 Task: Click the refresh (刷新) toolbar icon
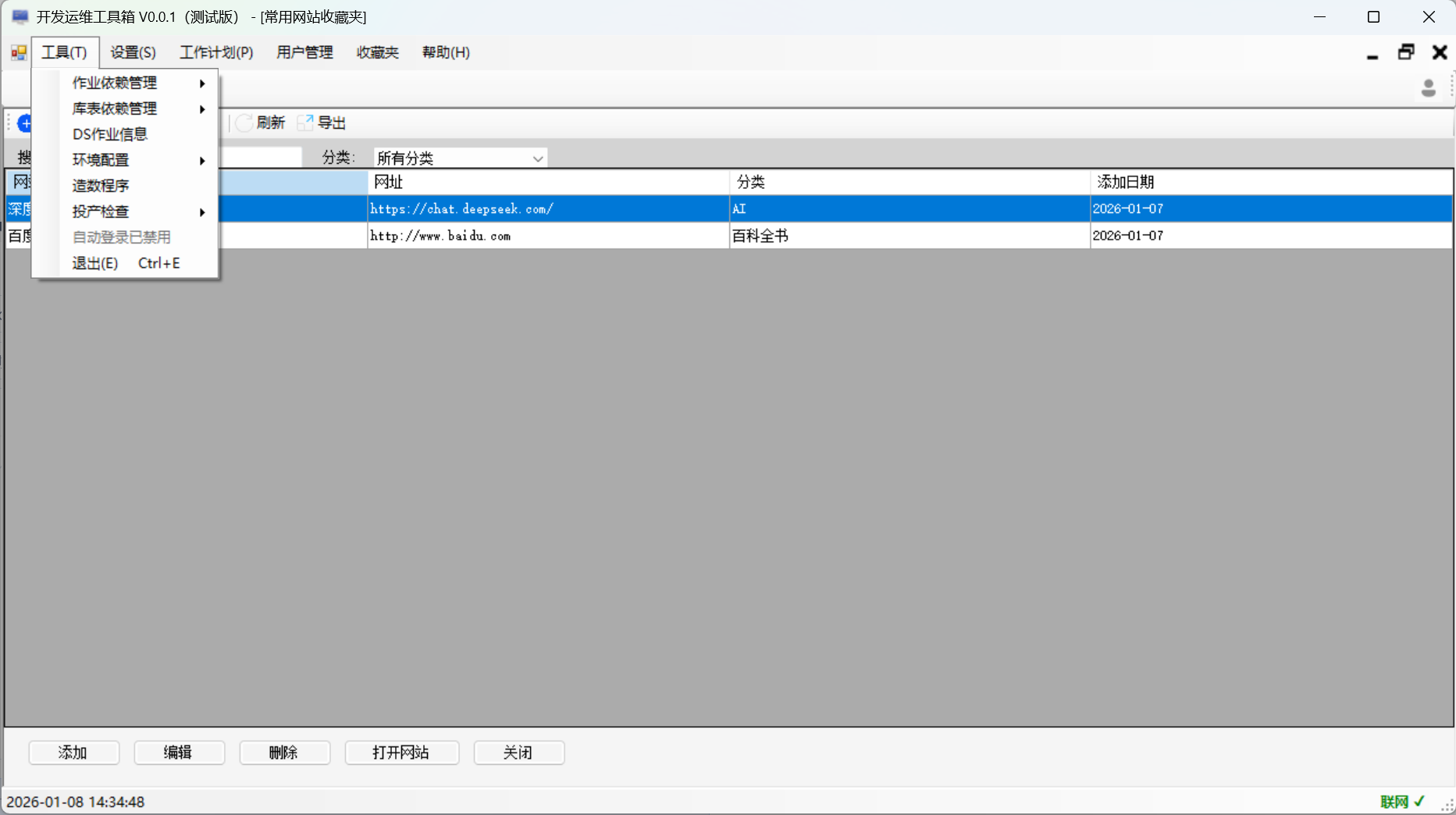(x=245, y=123)
